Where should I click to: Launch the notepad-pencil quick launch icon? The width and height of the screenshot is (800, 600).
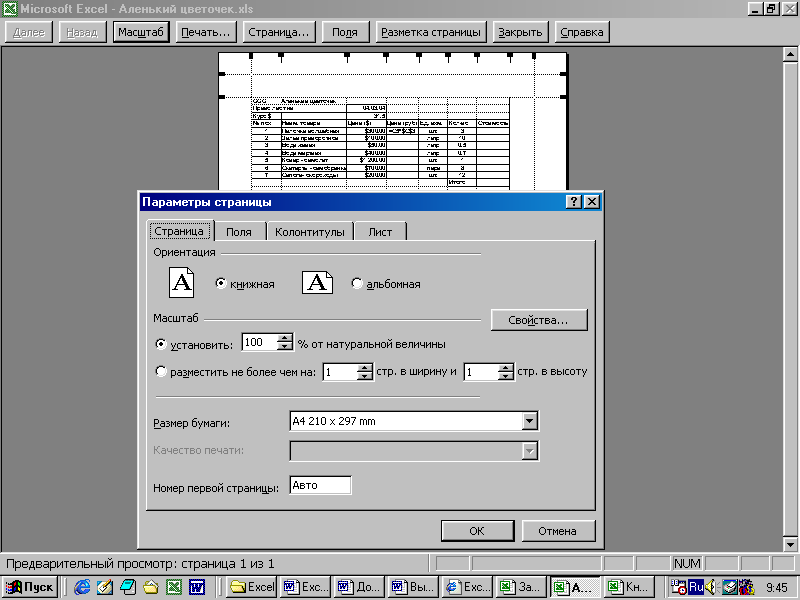(105, 587)
